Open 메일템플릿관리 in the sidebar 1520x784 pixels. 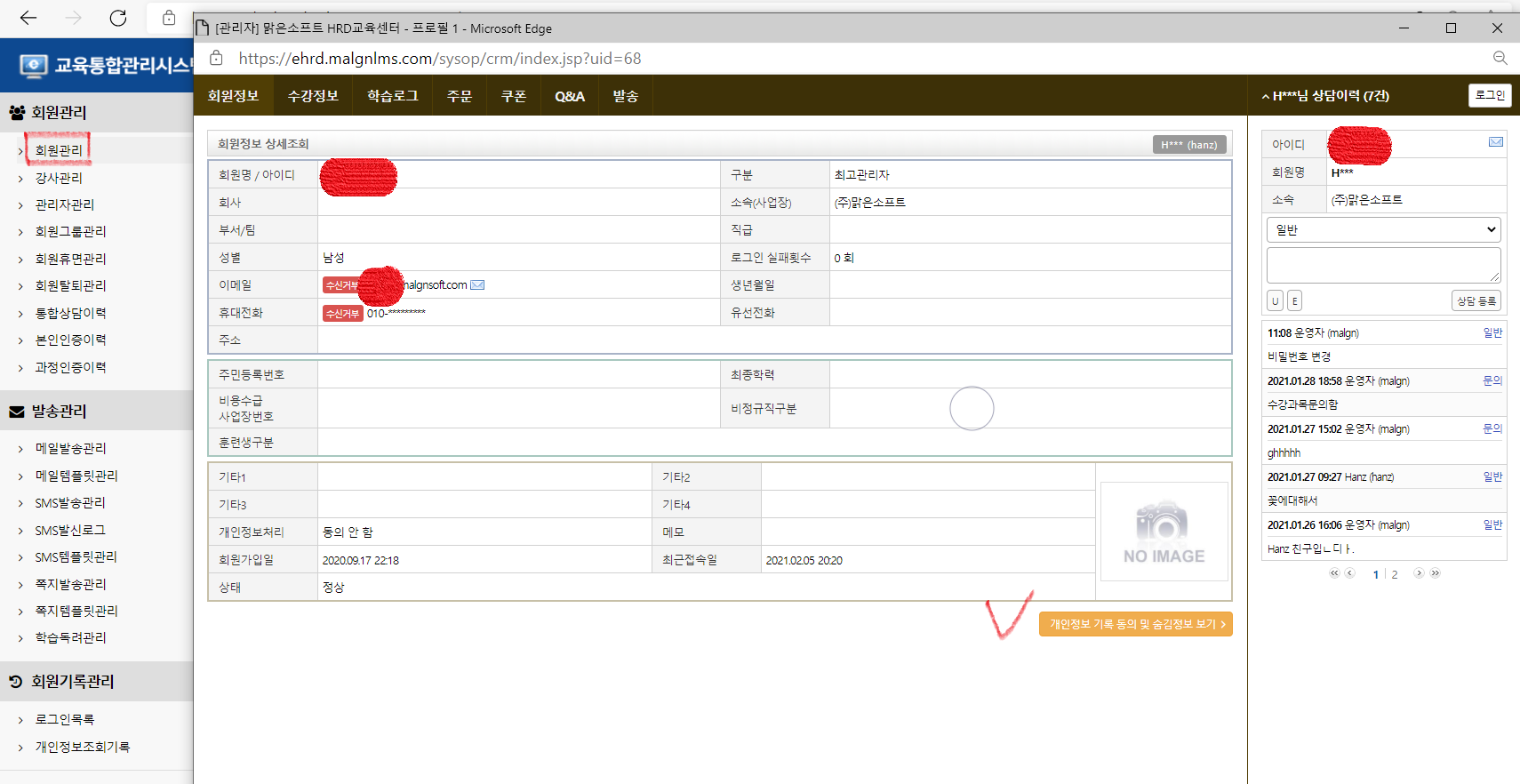coord(76,476)
